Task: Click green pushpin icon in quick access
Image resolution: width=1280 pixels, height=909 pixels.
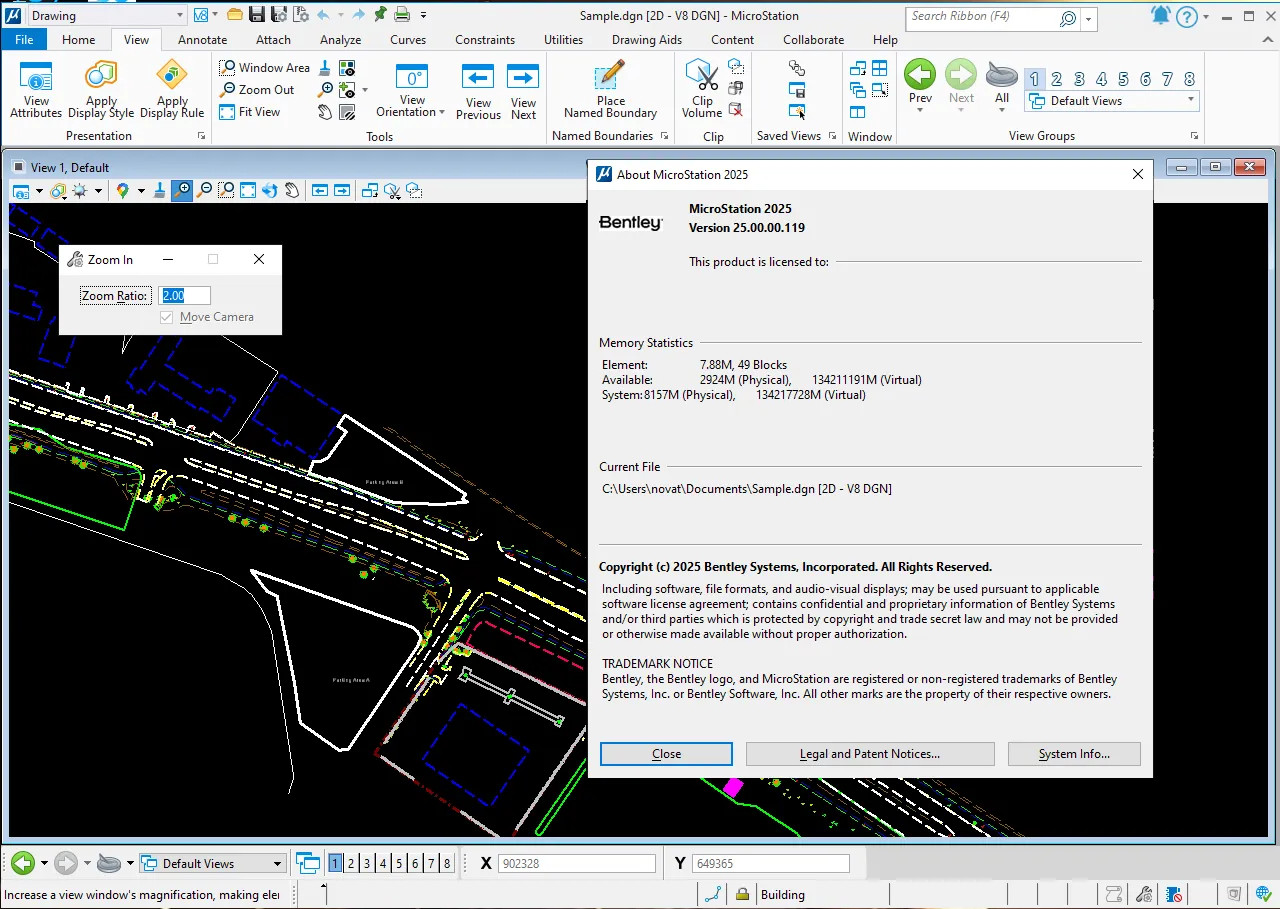Action: [x=380, y=15]
